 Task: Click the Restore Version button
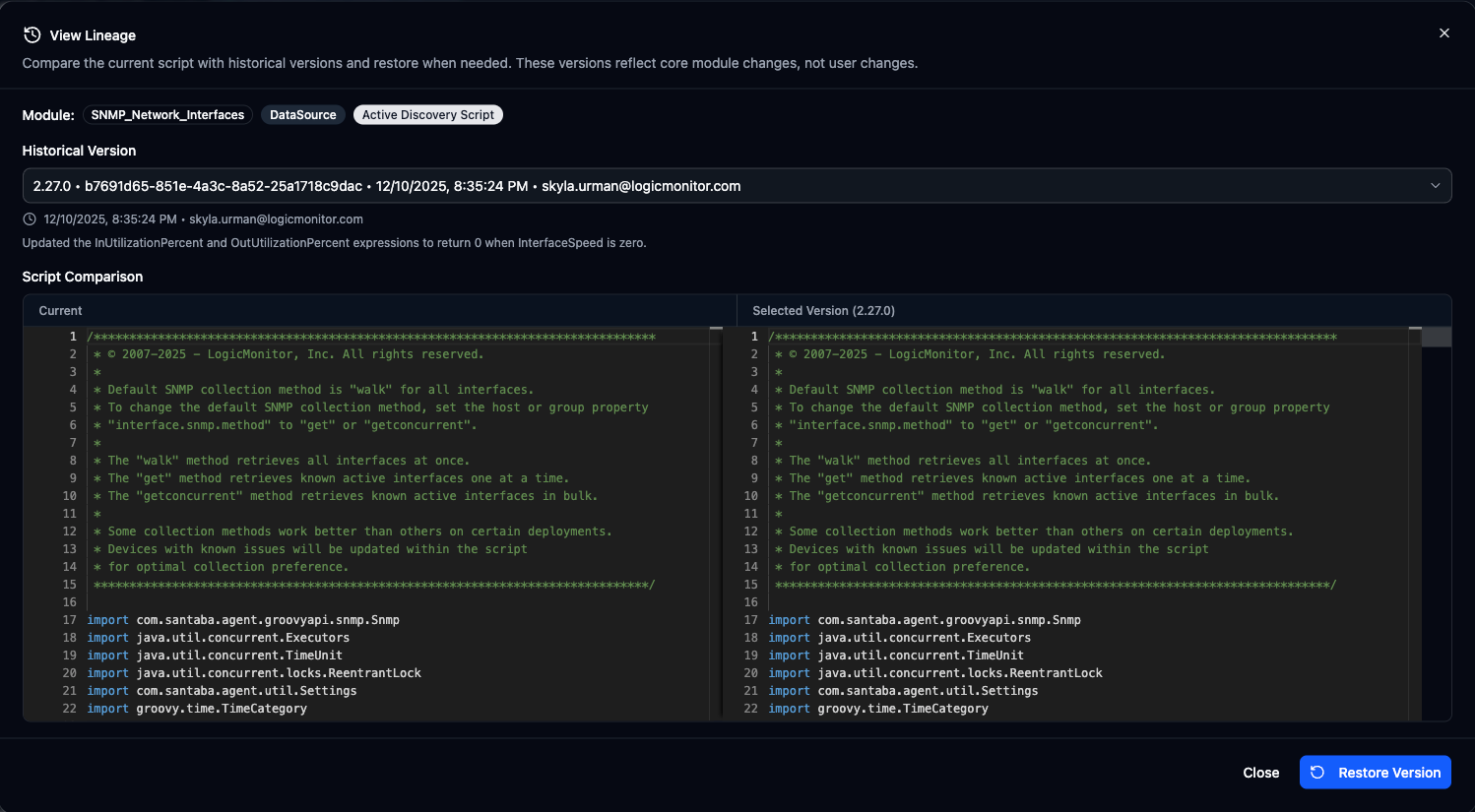click(x=1376, y=773)
